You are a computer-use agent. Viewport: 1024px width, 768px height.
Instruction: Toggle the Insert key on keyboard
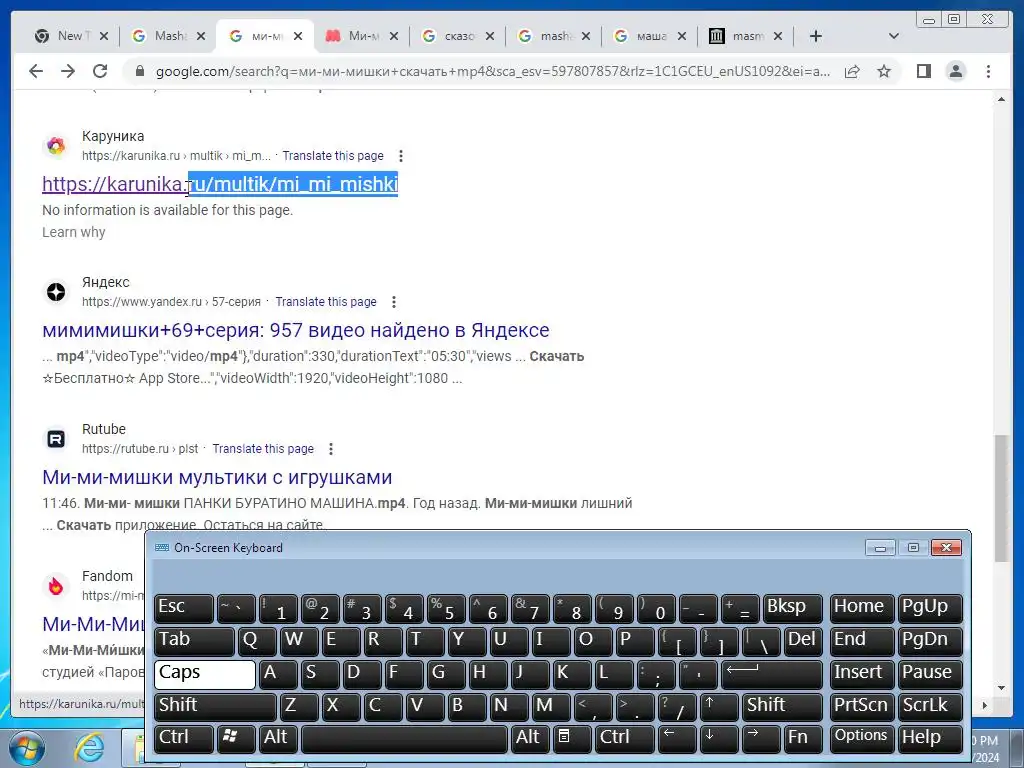(x=862, y=675)
